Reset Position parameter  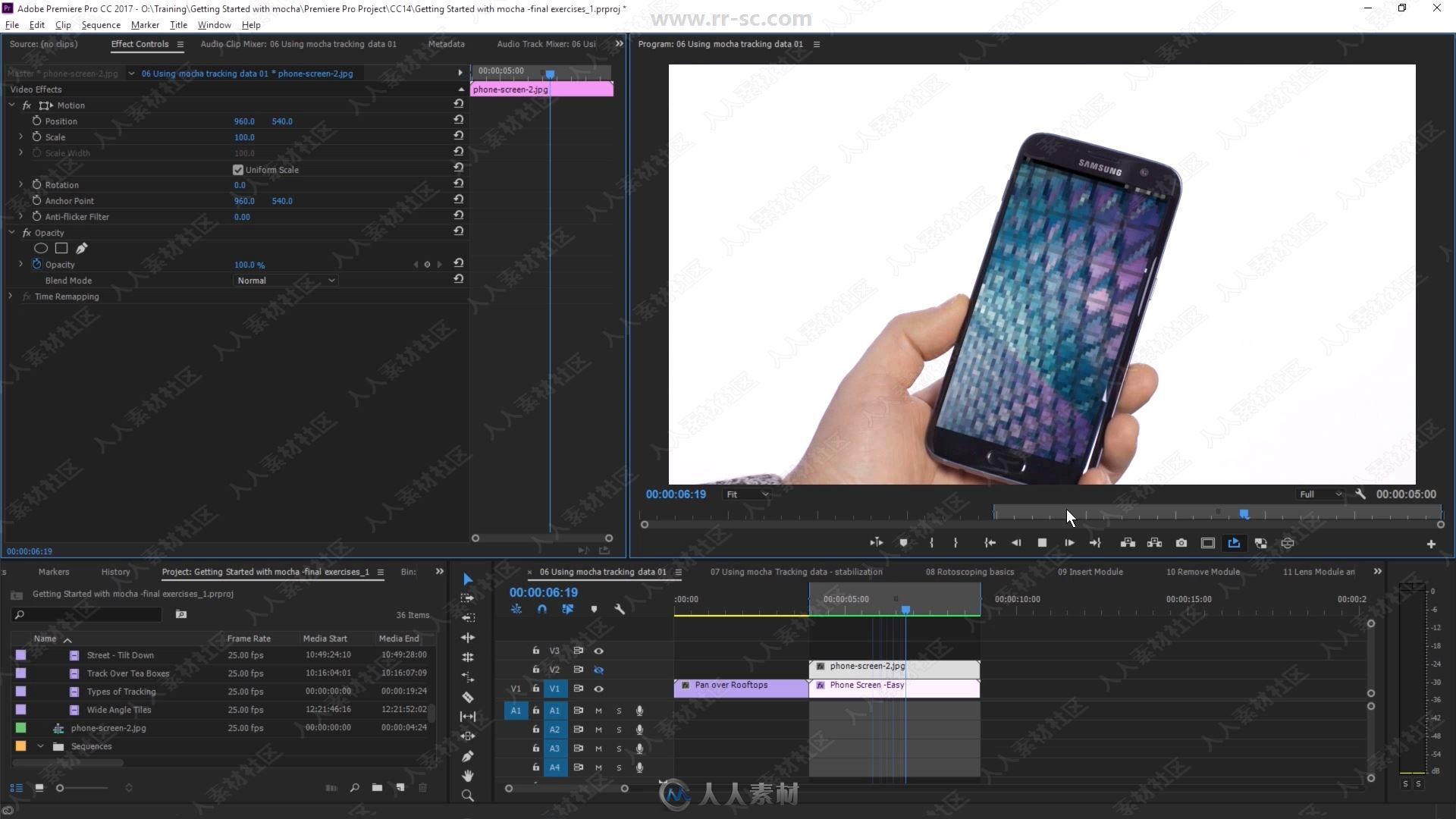tap(459, 120)
